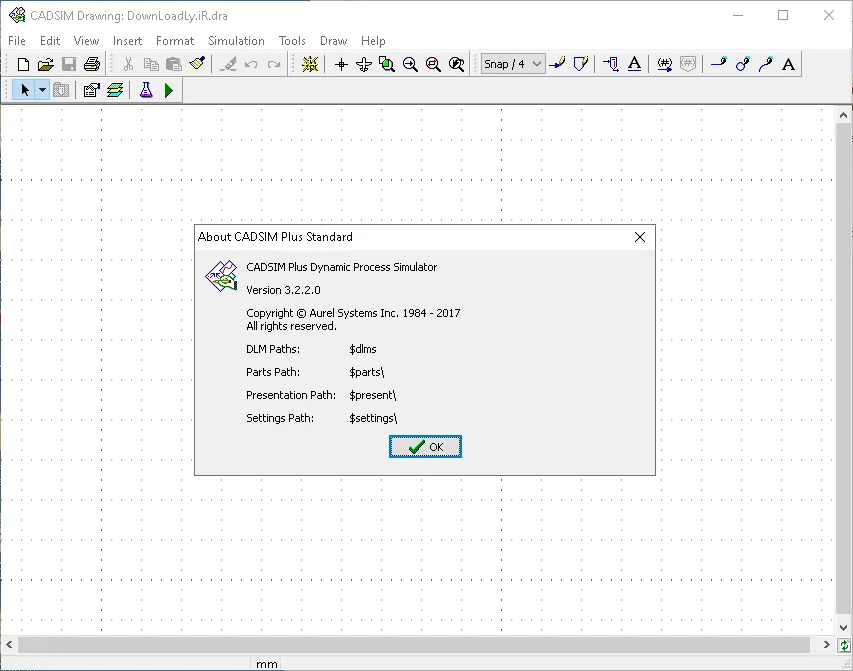Open the View menu
The height and width of the screenshot is (671, 853).
(x=86, y=41)
